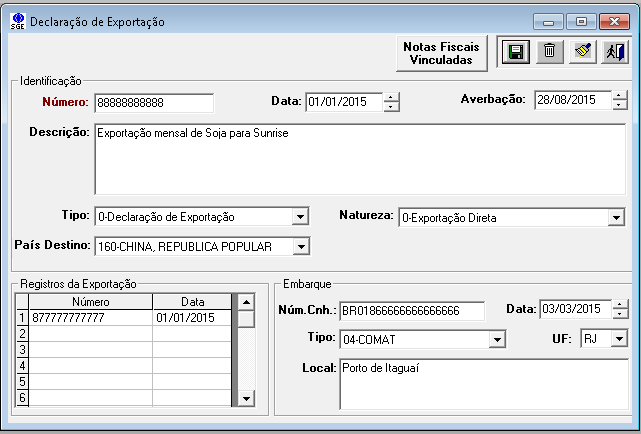Expand the UF state dropdown

[x=619, y=340]
